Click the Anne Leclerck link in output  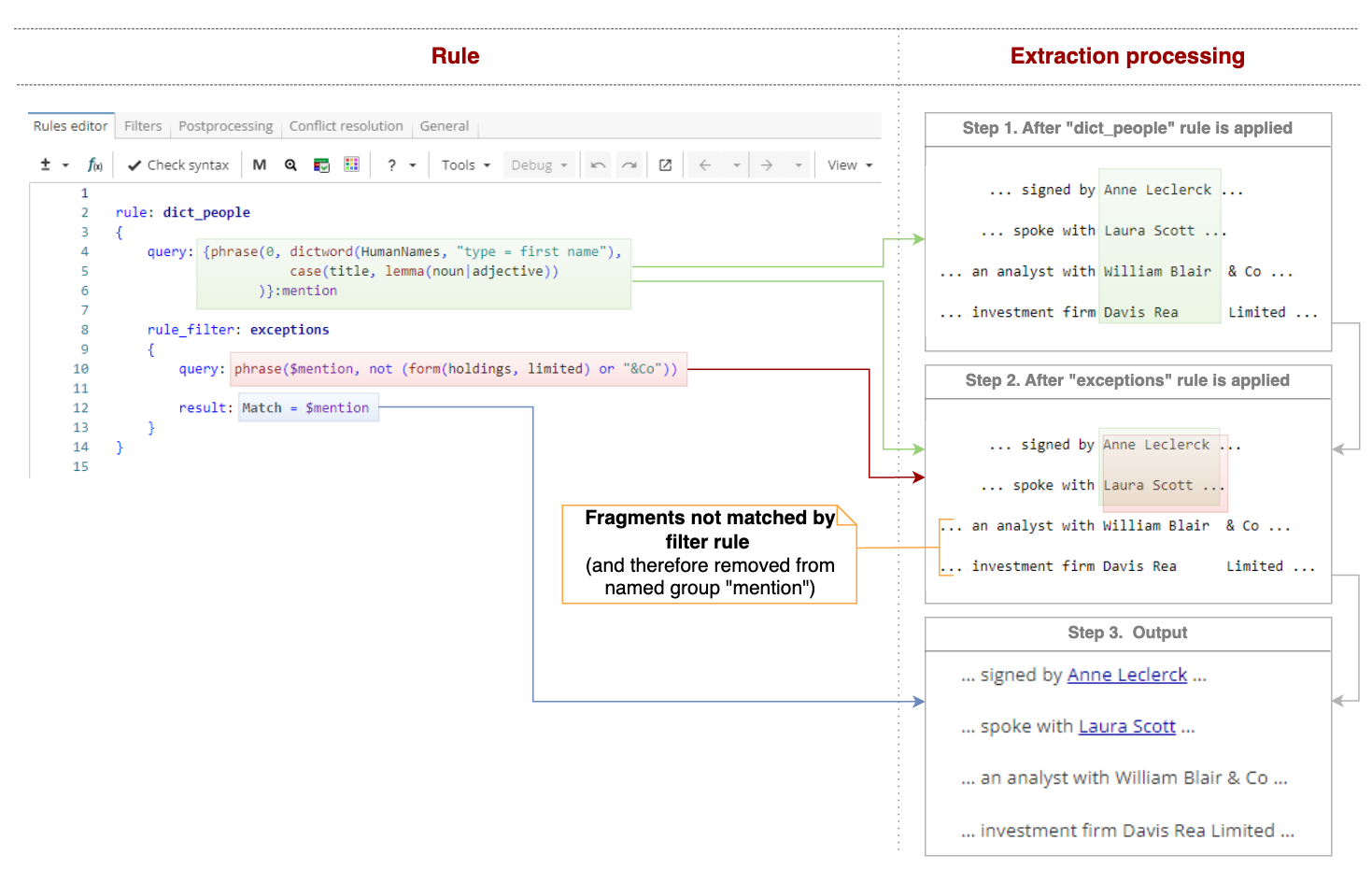click(x=1126, y=675)
